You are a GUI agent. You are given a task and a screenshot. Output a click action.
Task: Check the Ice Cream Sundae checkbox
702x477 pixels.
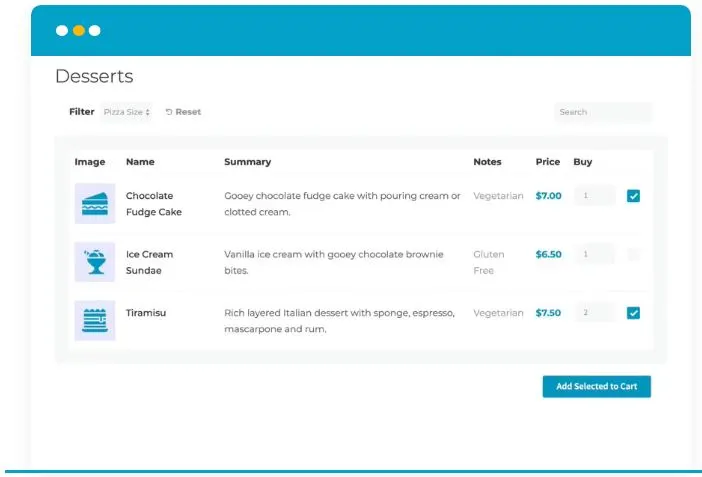(633, 255)
